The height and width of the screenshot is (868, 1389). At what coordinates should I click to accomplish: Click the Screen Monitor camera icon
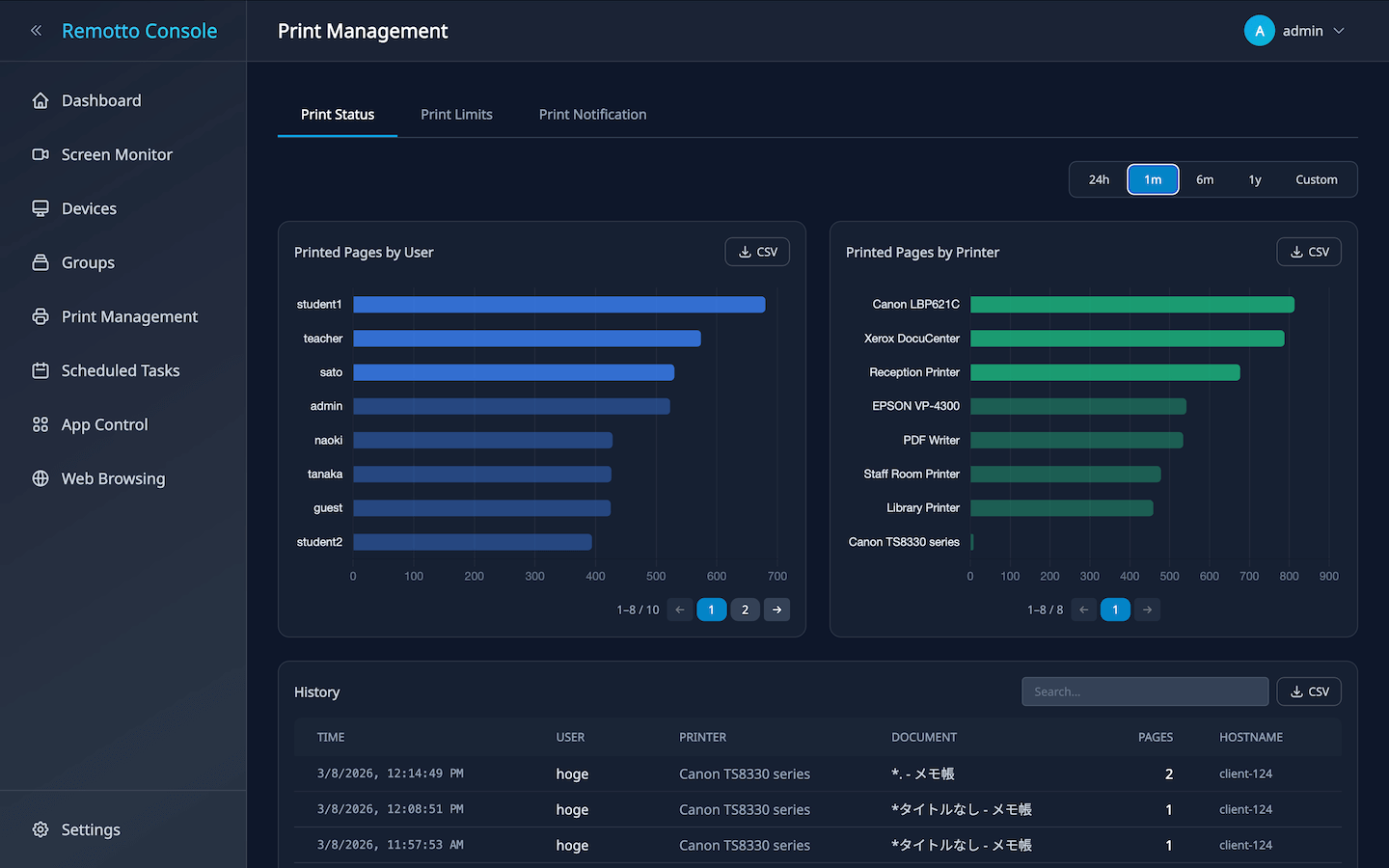[41, 154]
